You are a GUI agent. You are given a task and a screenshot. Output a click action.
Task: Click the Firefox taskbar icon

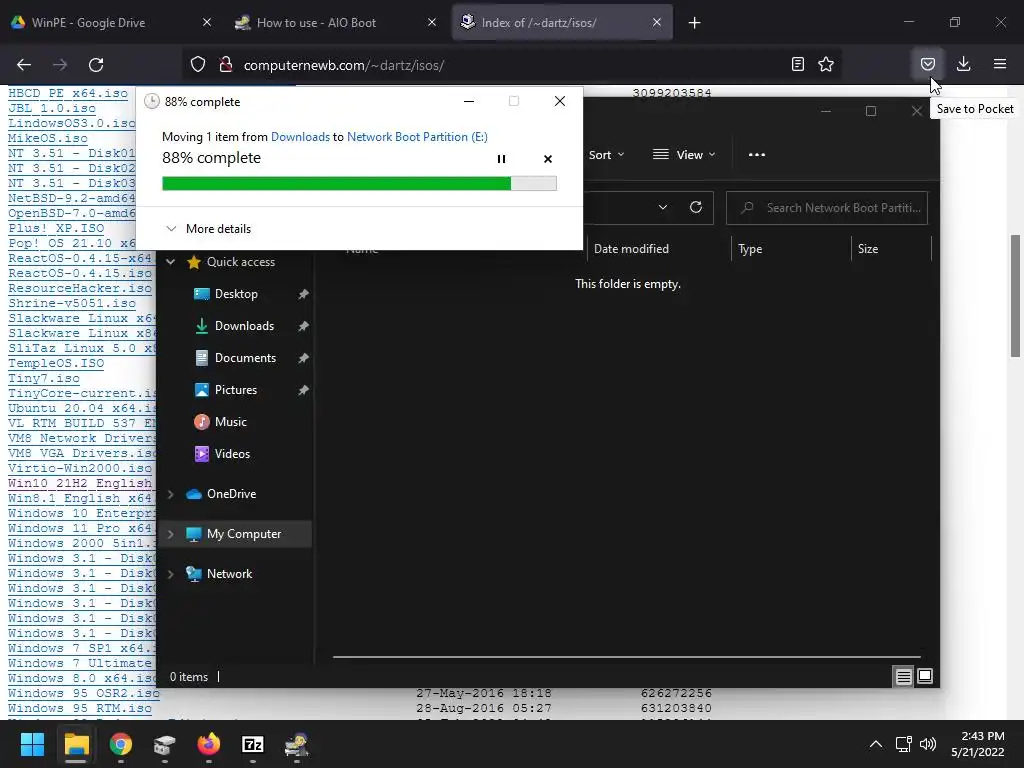[x=208, y=744]
